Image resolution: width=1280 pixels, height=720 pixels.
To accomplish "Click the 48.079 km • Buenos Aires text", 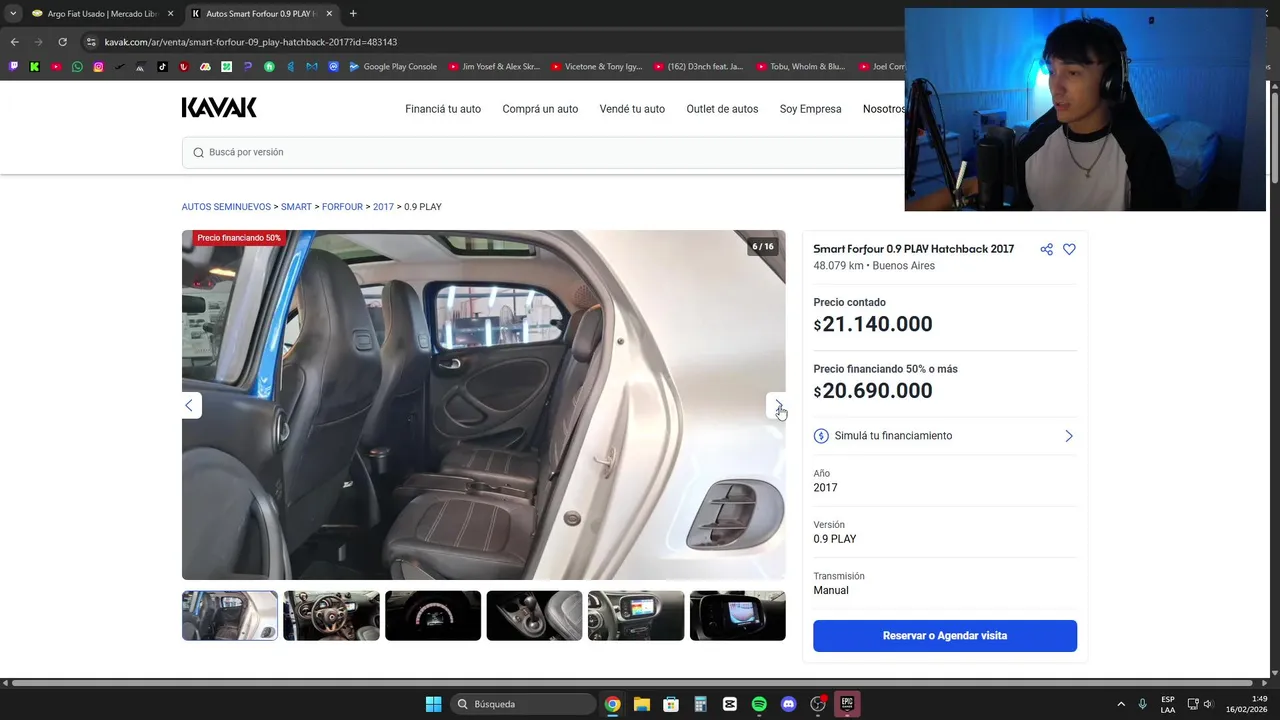I will click(874, 266).
